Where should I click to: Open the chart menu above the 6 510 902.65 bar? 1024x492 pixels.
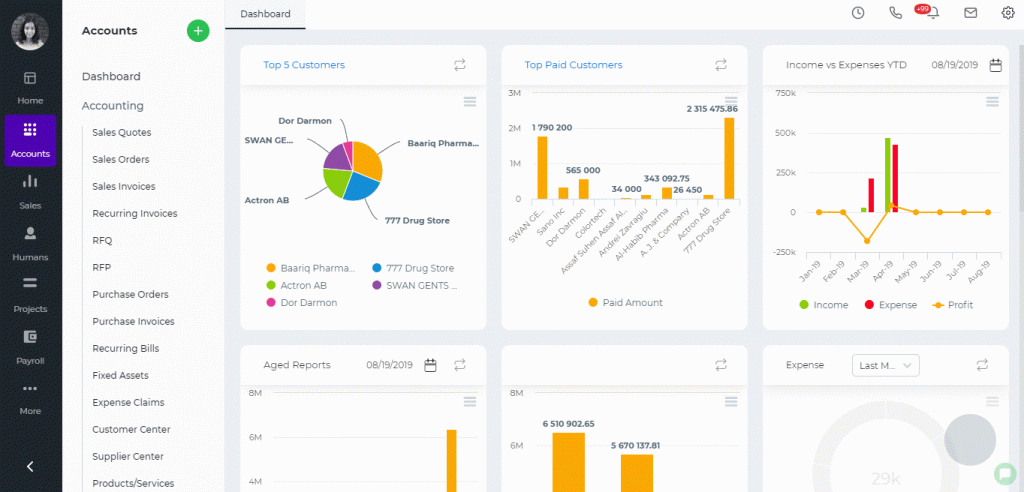click(x=731, y=401)
